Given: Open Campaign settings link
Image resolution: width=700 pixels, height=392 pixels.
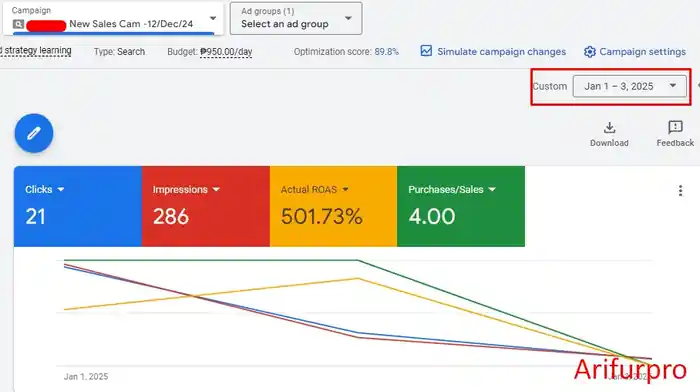Looking at the screenshot, I should [x=642, y=52].
